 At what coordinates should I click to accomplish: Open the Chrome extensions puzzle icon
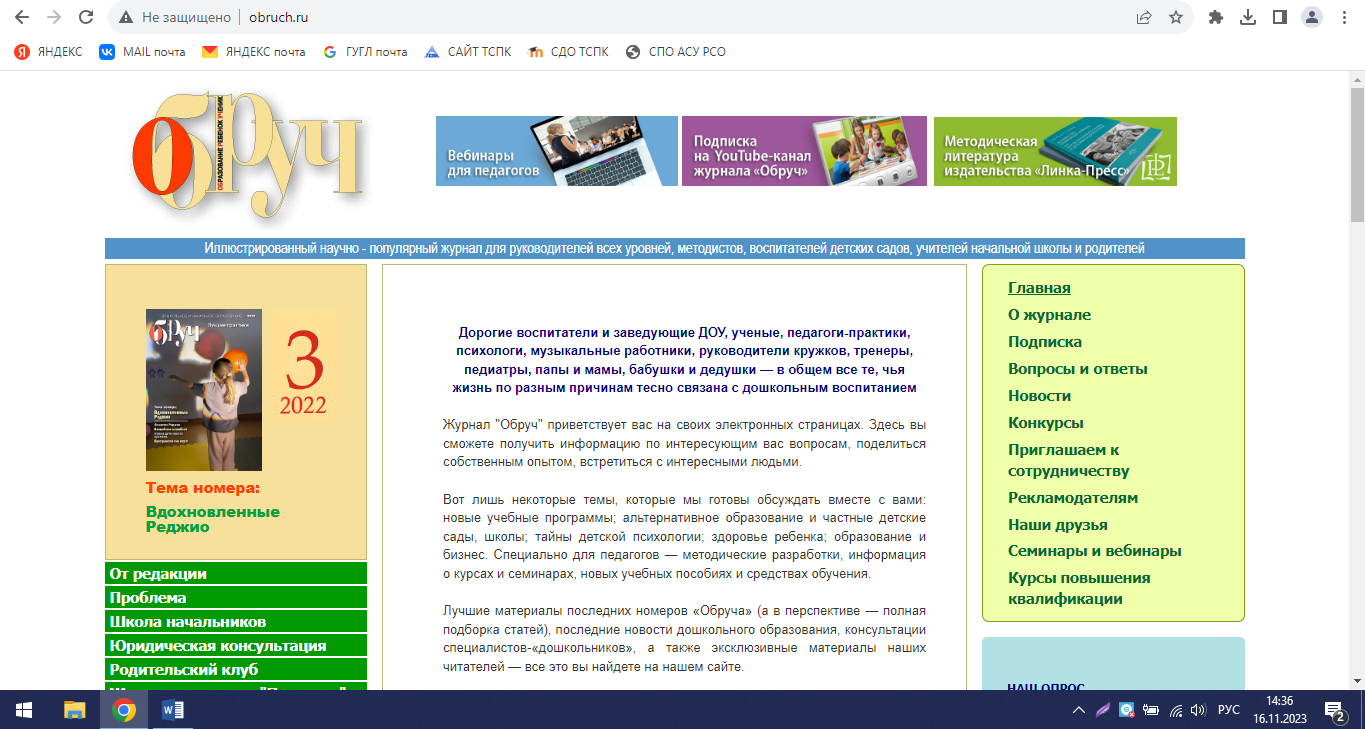click(1216, 17)
